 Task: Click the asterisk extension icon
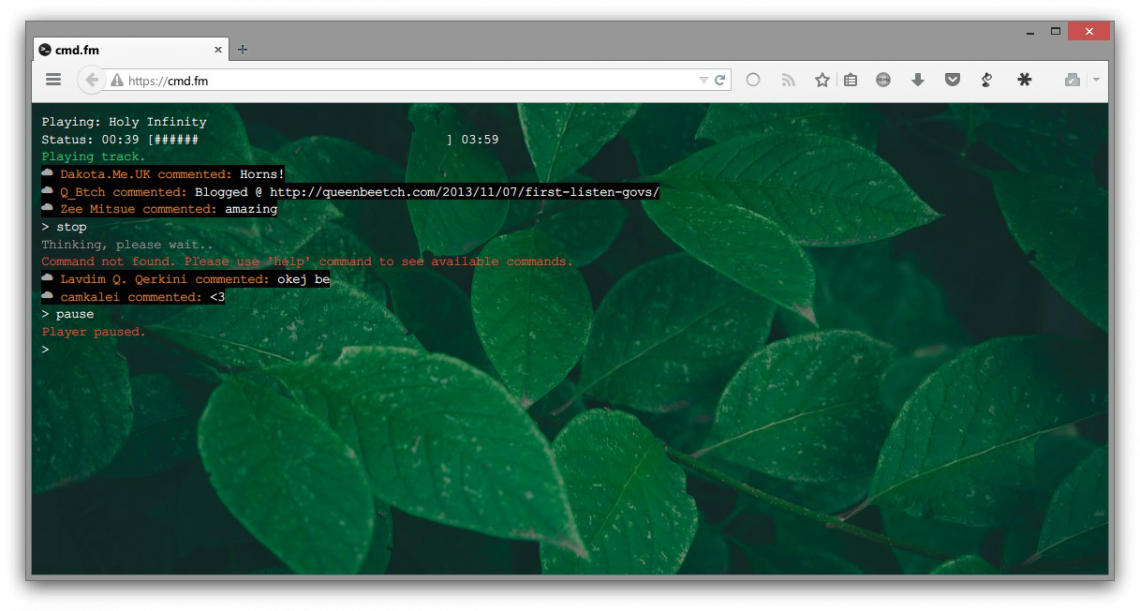click(1024, 80)
